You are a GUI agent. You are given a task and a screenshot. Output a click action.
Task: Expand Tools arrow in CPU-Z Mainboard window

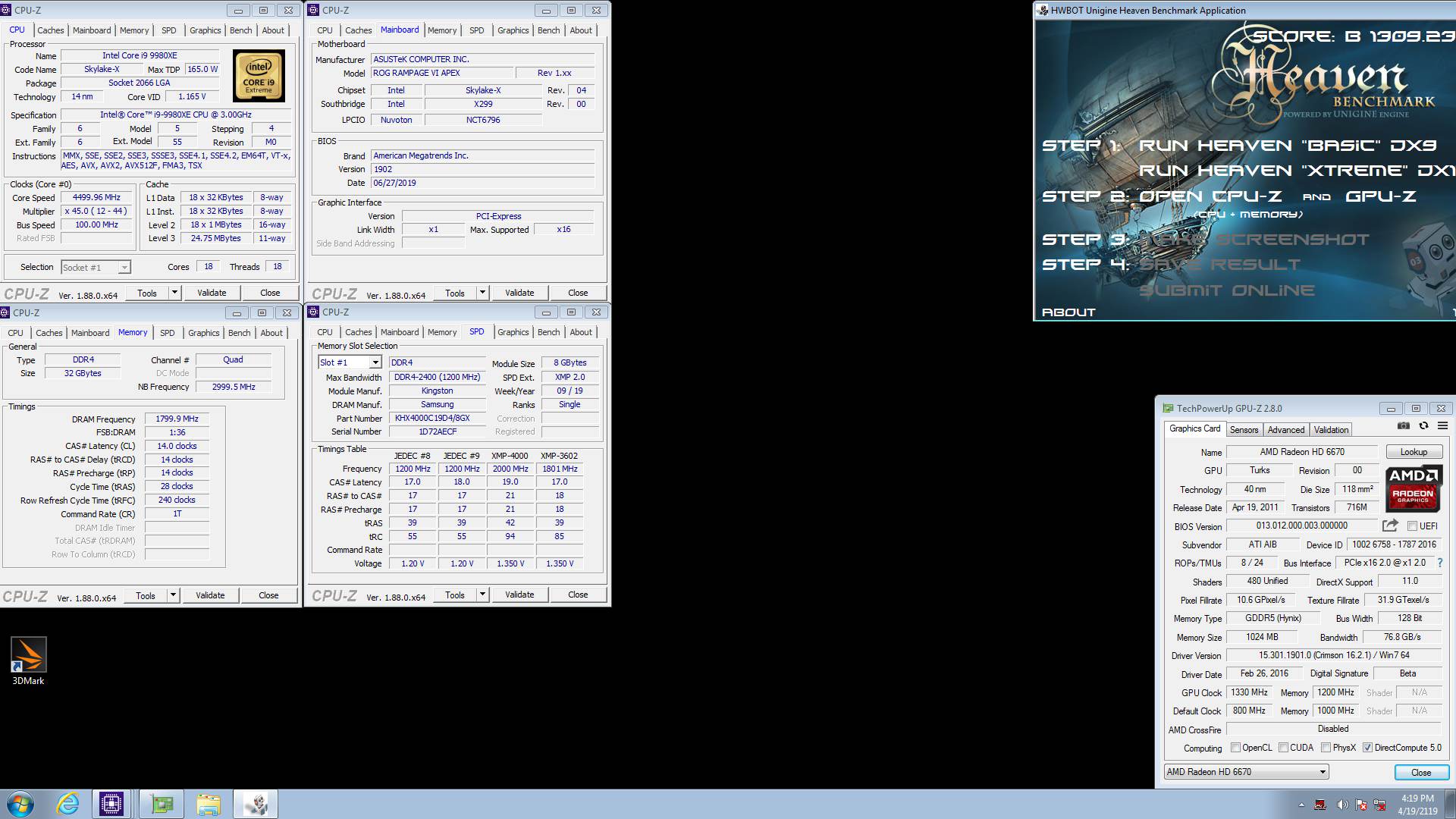[482, 293]
